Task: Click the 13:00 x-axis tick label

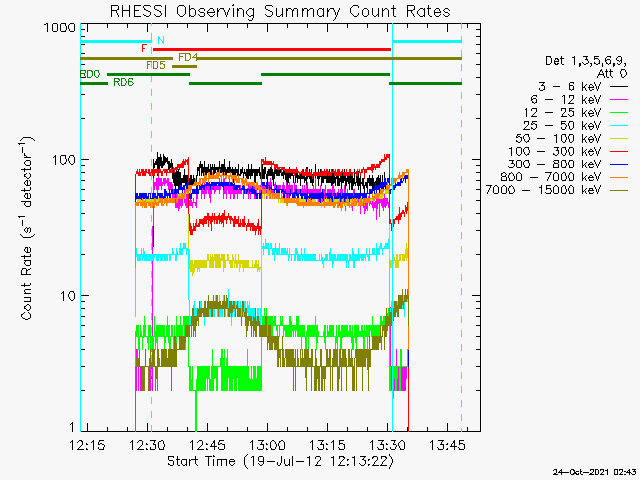Action: point(268,445)
